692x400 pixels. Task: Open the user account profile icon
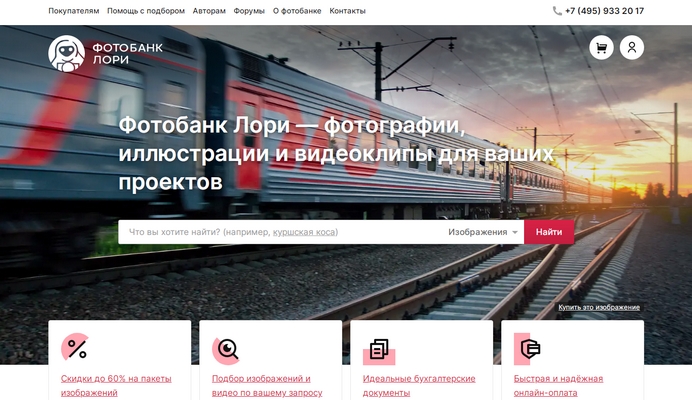tap(632, 47)
